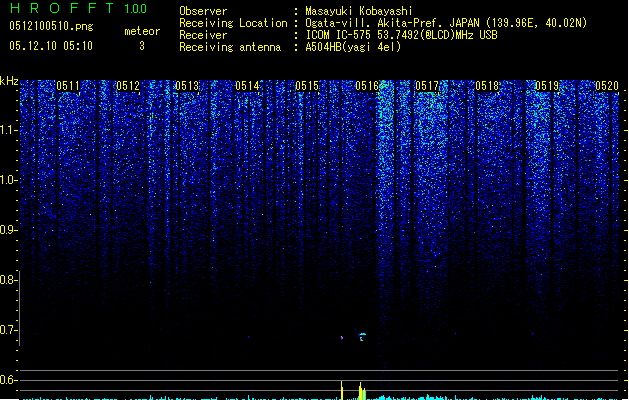Click antenna value A504HB(yagi 4el)
Viewport: 629px width, 400px height.
pos(353,47)
